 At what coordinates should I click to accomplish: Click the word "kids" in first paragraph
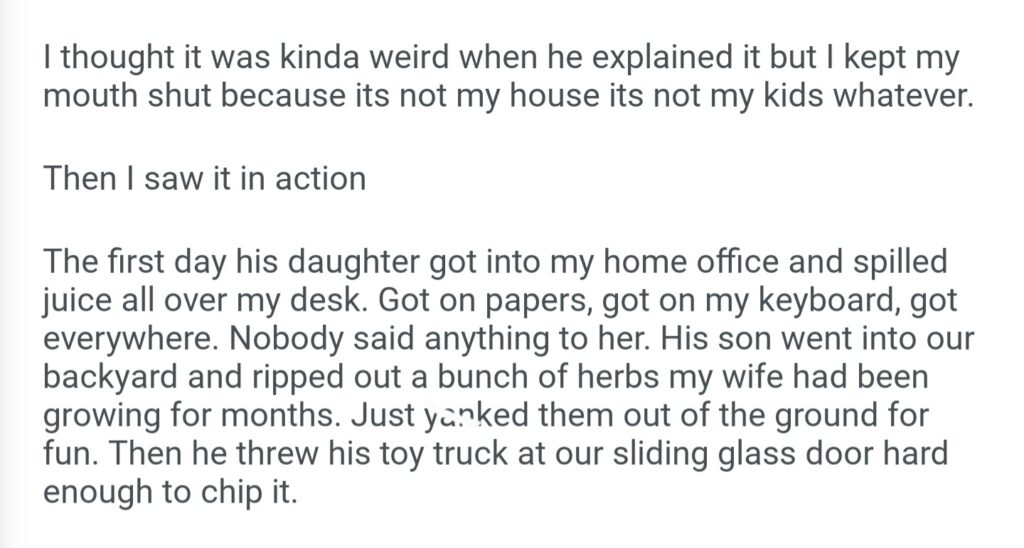(771, 99)
